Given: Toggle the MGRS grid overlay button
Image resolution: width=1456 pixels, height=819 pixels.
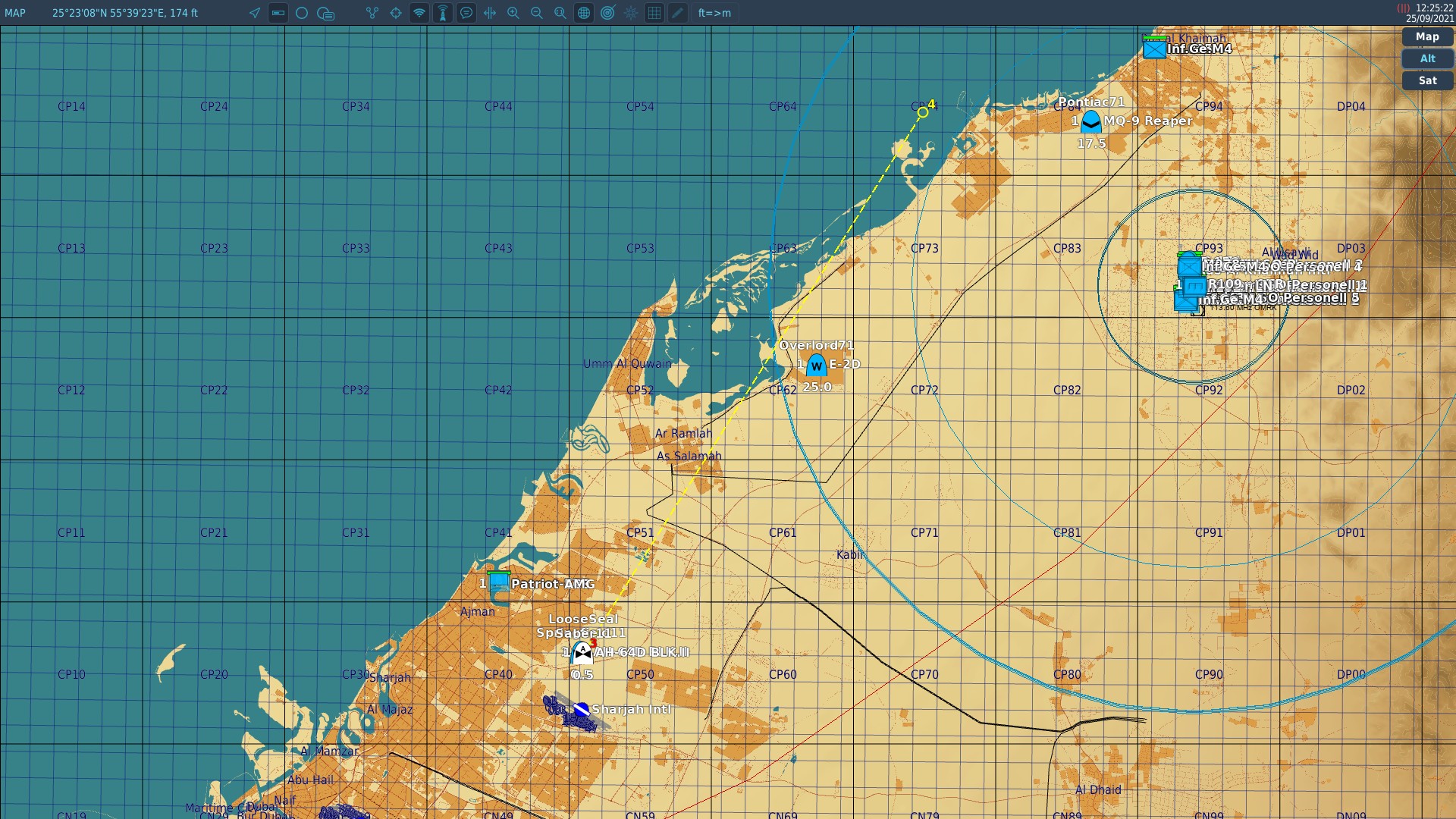Looking at the screenshot, I should [x=654, y=13].
